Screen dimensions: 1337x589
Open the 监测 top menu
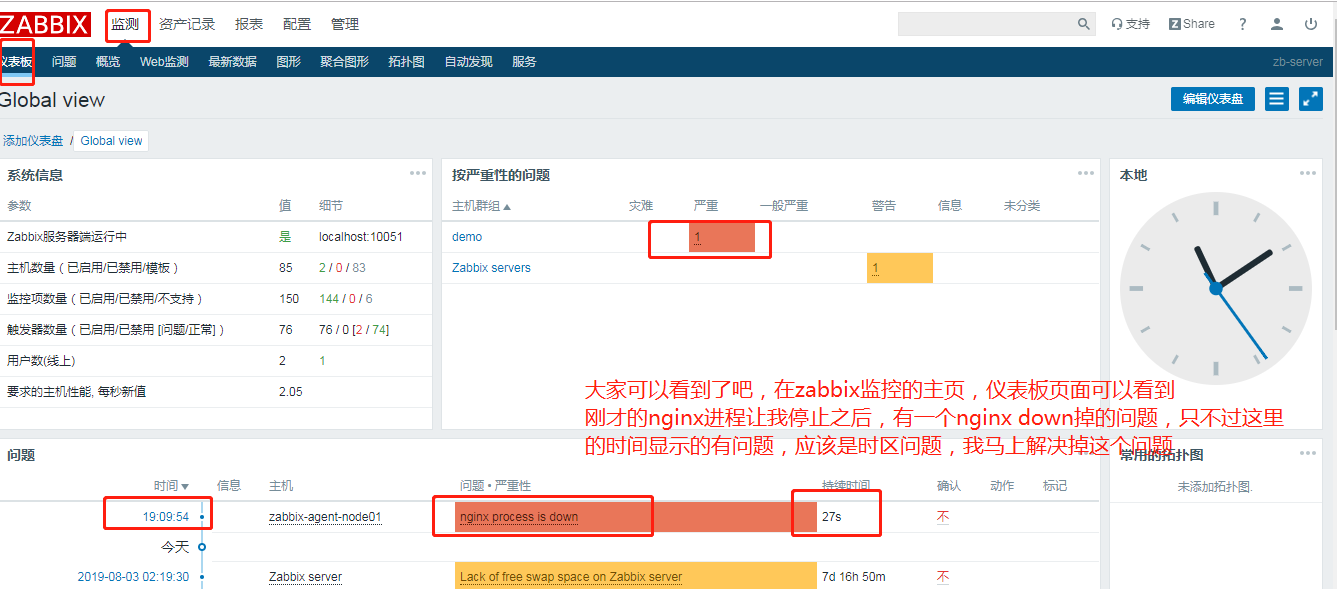tap(125, 24)
